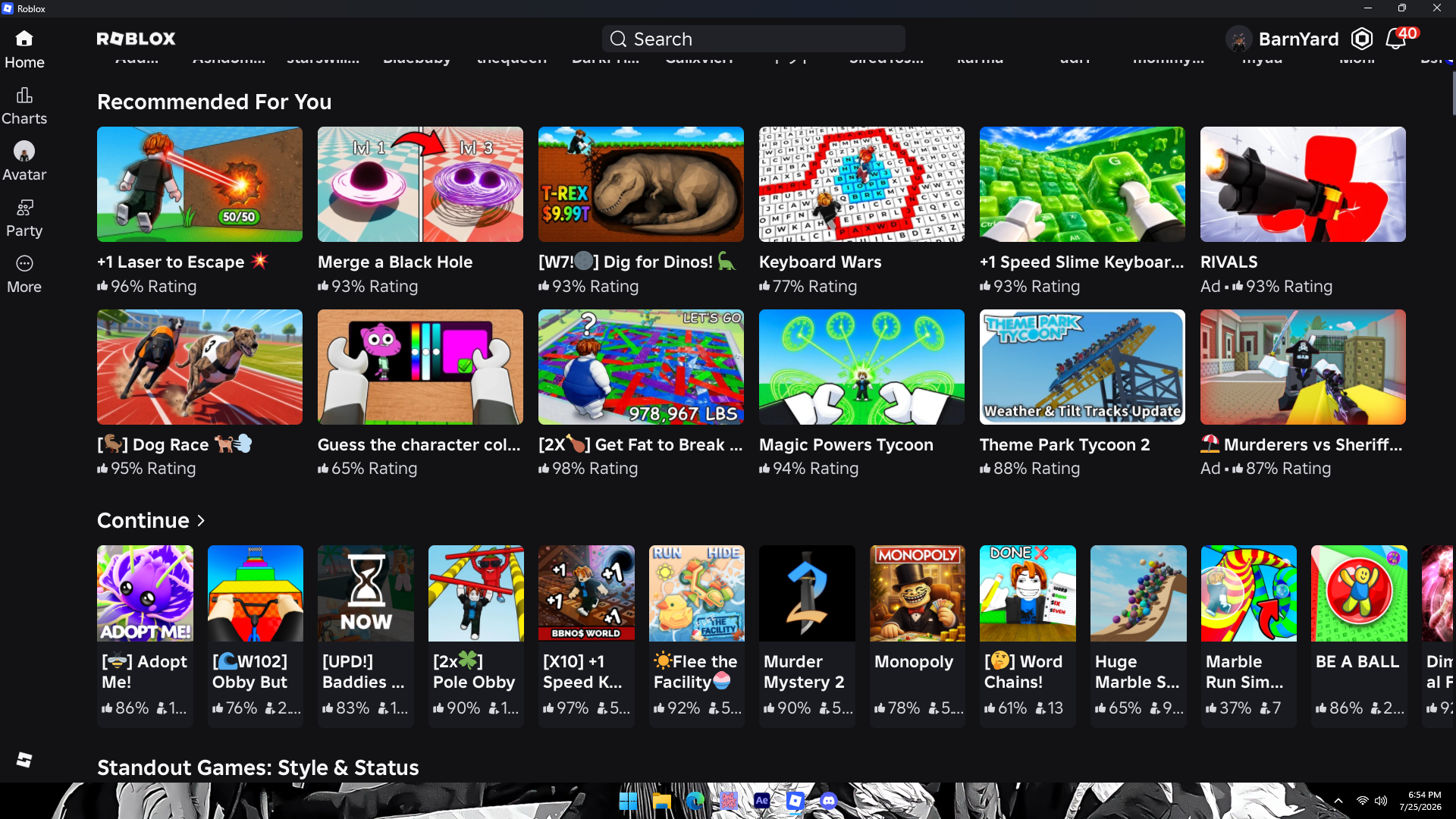The width and height of the screenshot is (1456, 819).
Task: Click the 77% Rating under Keyboard Wars
Action: pos(814,287)
